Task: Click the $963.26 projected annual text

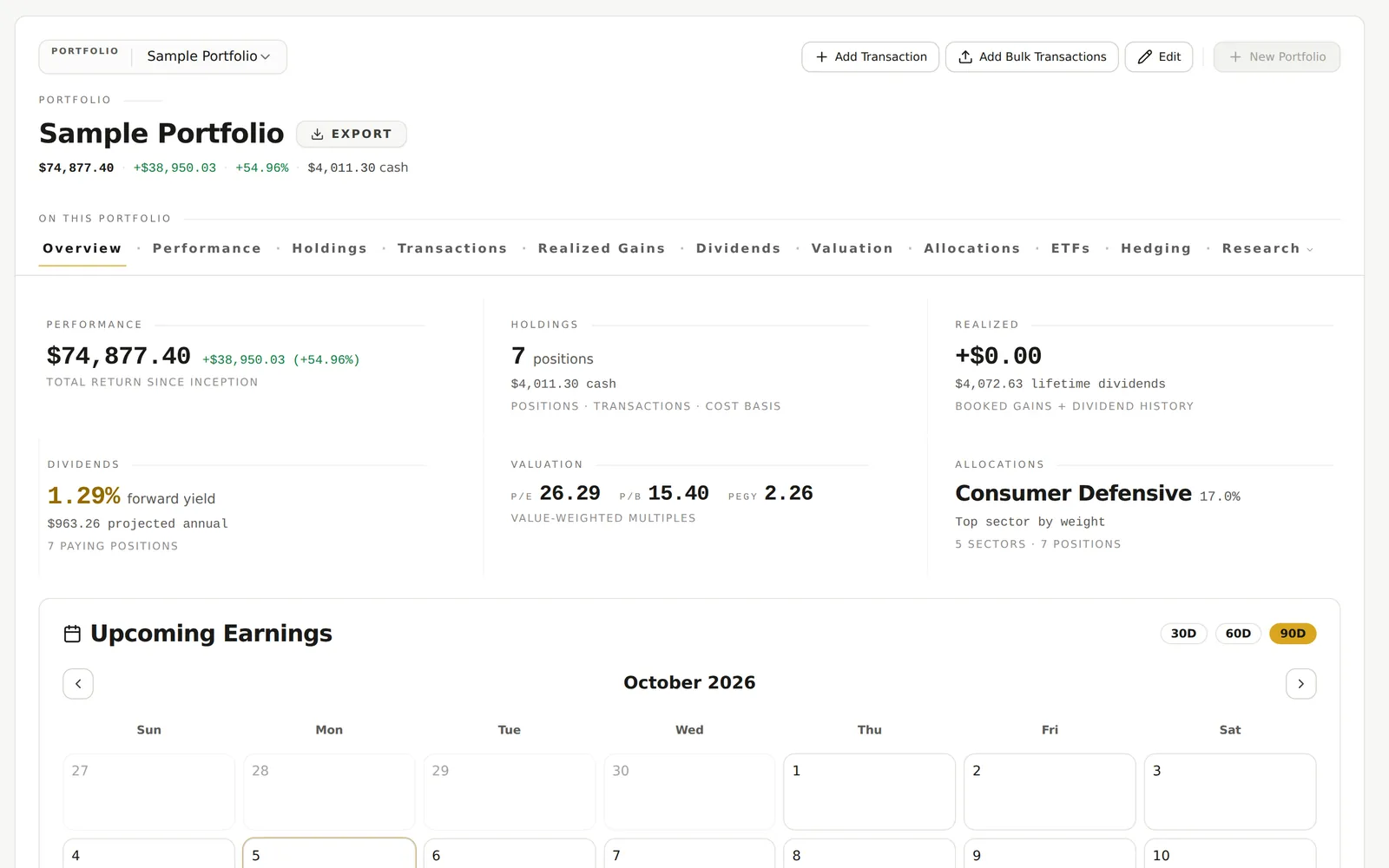Action: coord(137,523)
